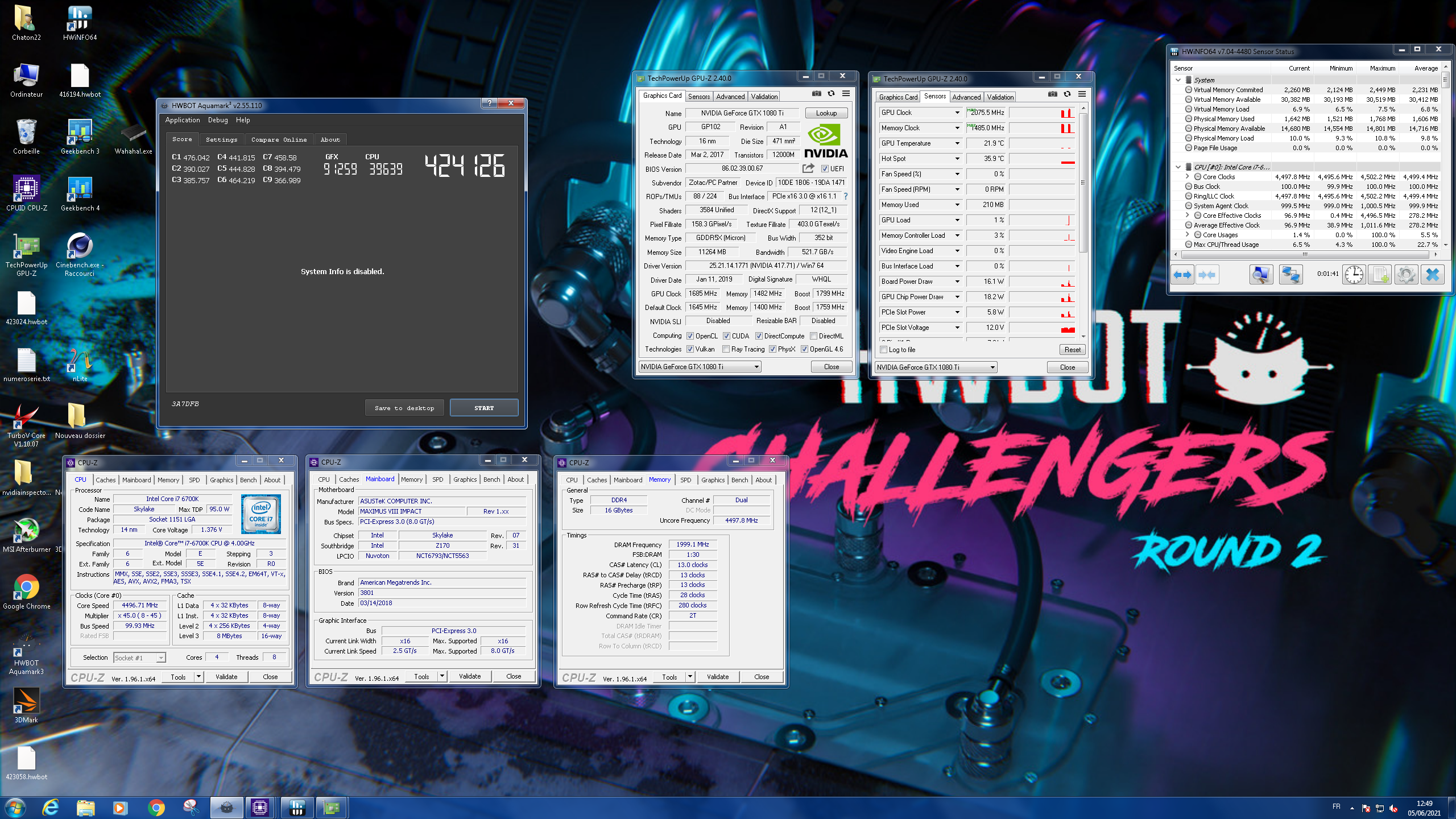
Task: Open MSI Afterburner desktop icon
Action: point(27,535)
